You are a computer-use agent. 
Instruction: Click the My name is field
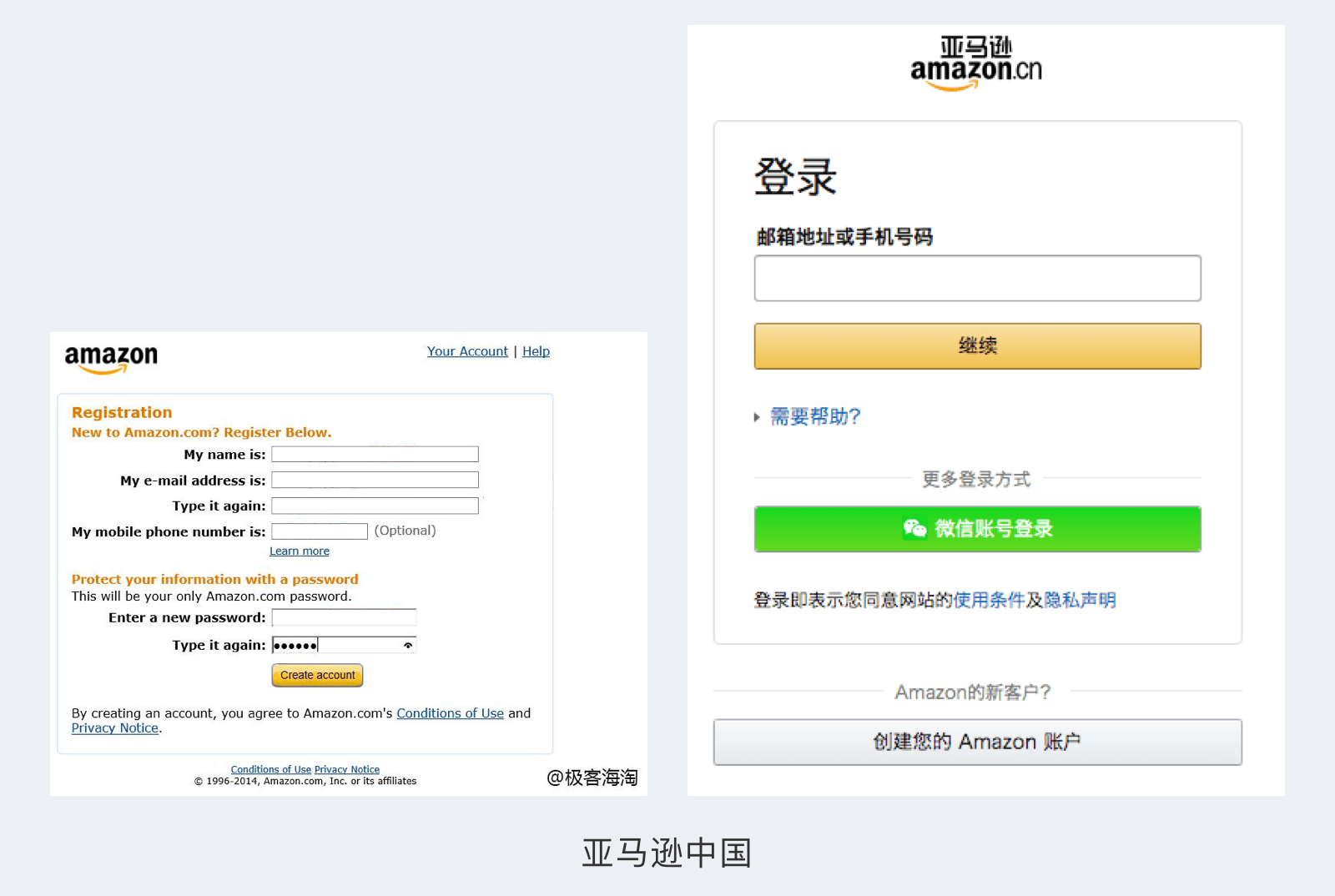[x=375, y=454]
